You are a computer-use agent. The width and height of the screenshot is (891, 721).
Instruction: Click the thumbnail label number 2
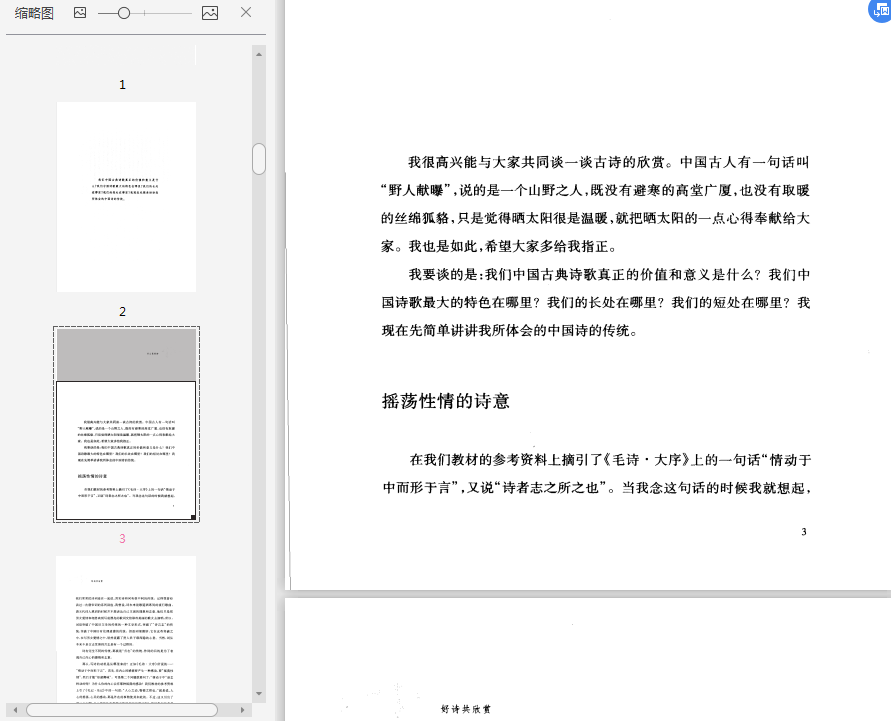point(122,311)
